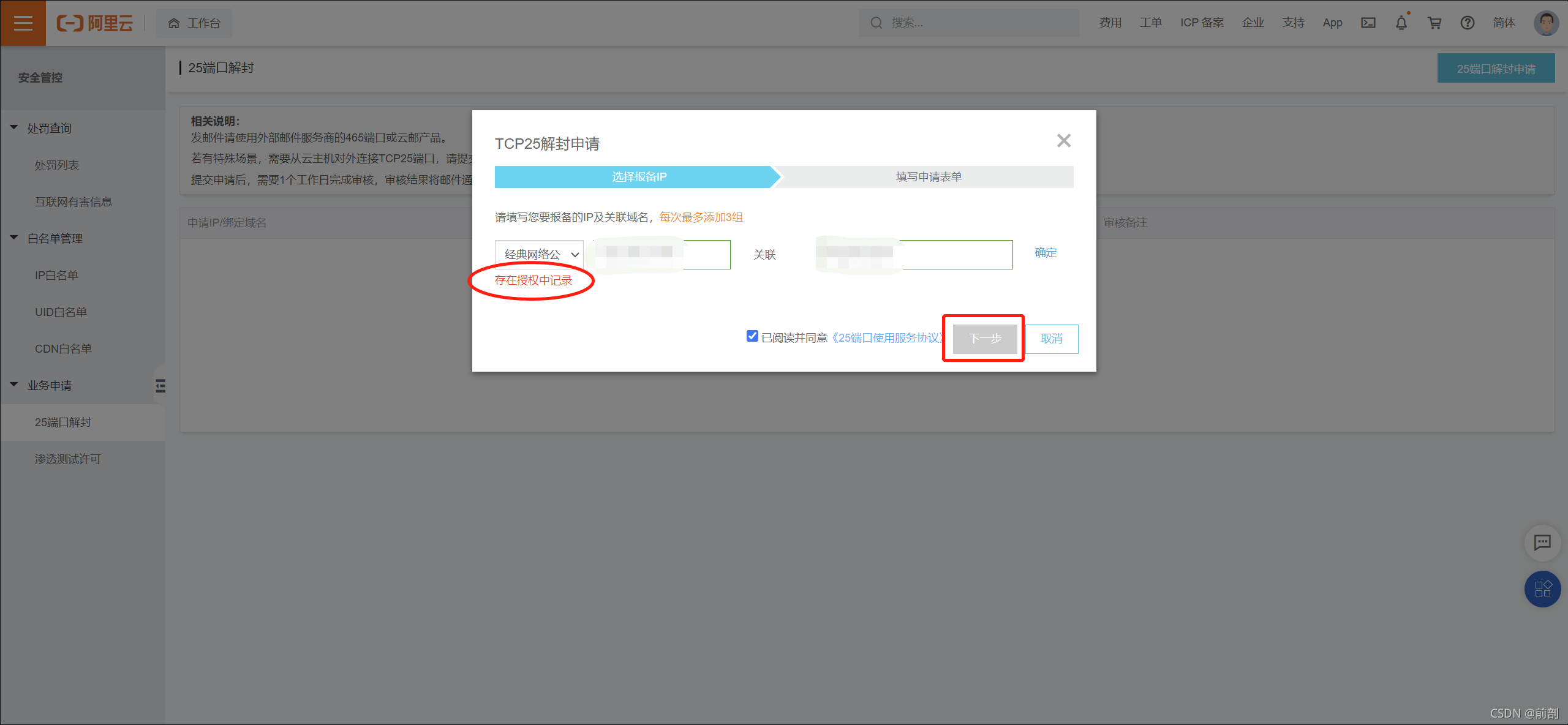Open CDN白名单 in the sidebar
This screenshot has height=725, width=1568.
(63, 349)
